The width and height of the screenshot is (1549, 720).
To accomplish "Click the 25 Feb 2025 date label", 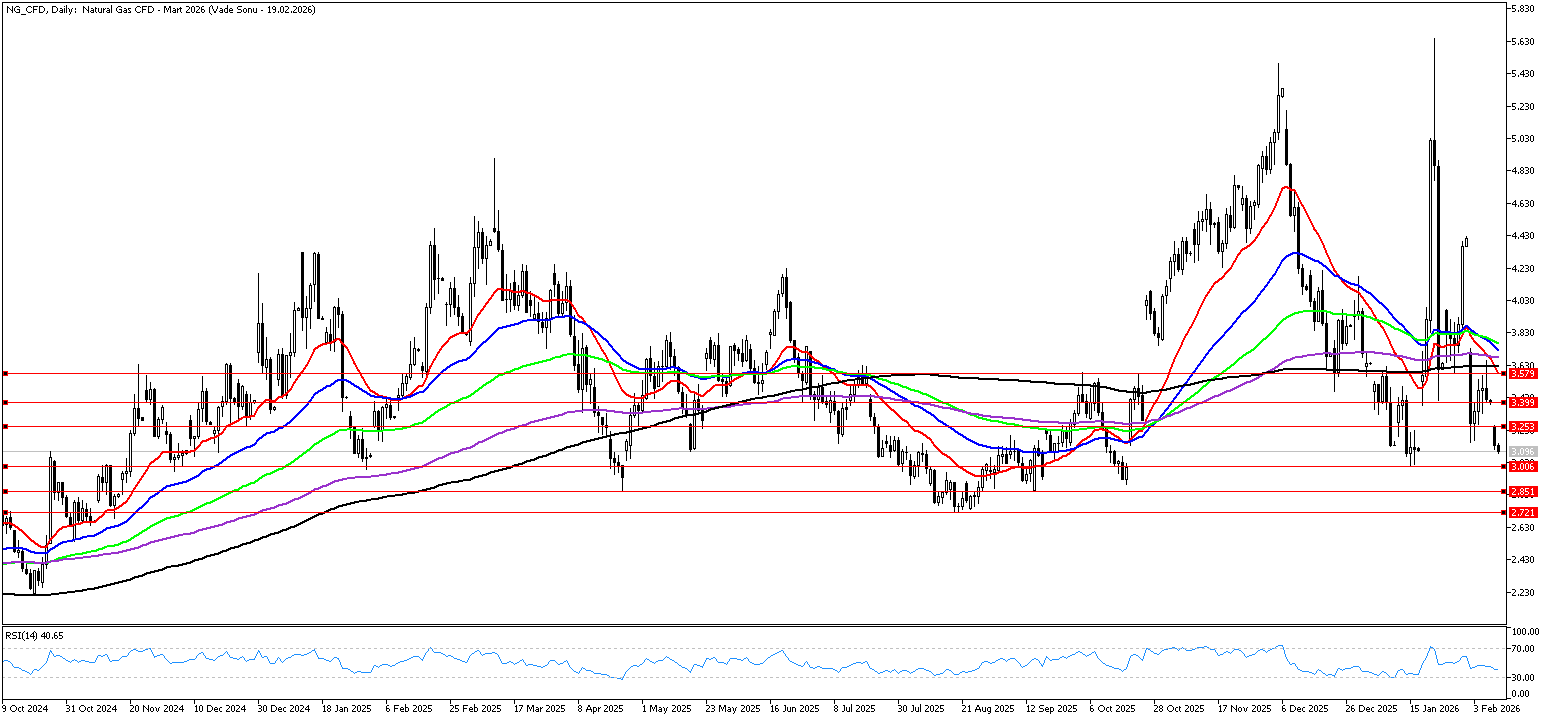I will (x=475, y=709).
